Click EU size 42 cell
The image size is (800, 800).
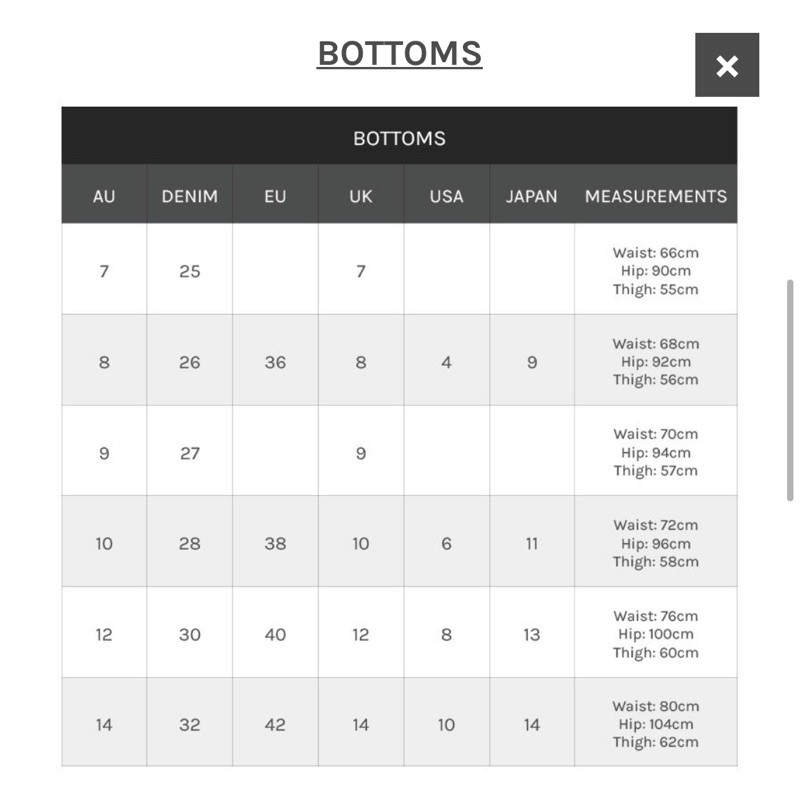275,725
